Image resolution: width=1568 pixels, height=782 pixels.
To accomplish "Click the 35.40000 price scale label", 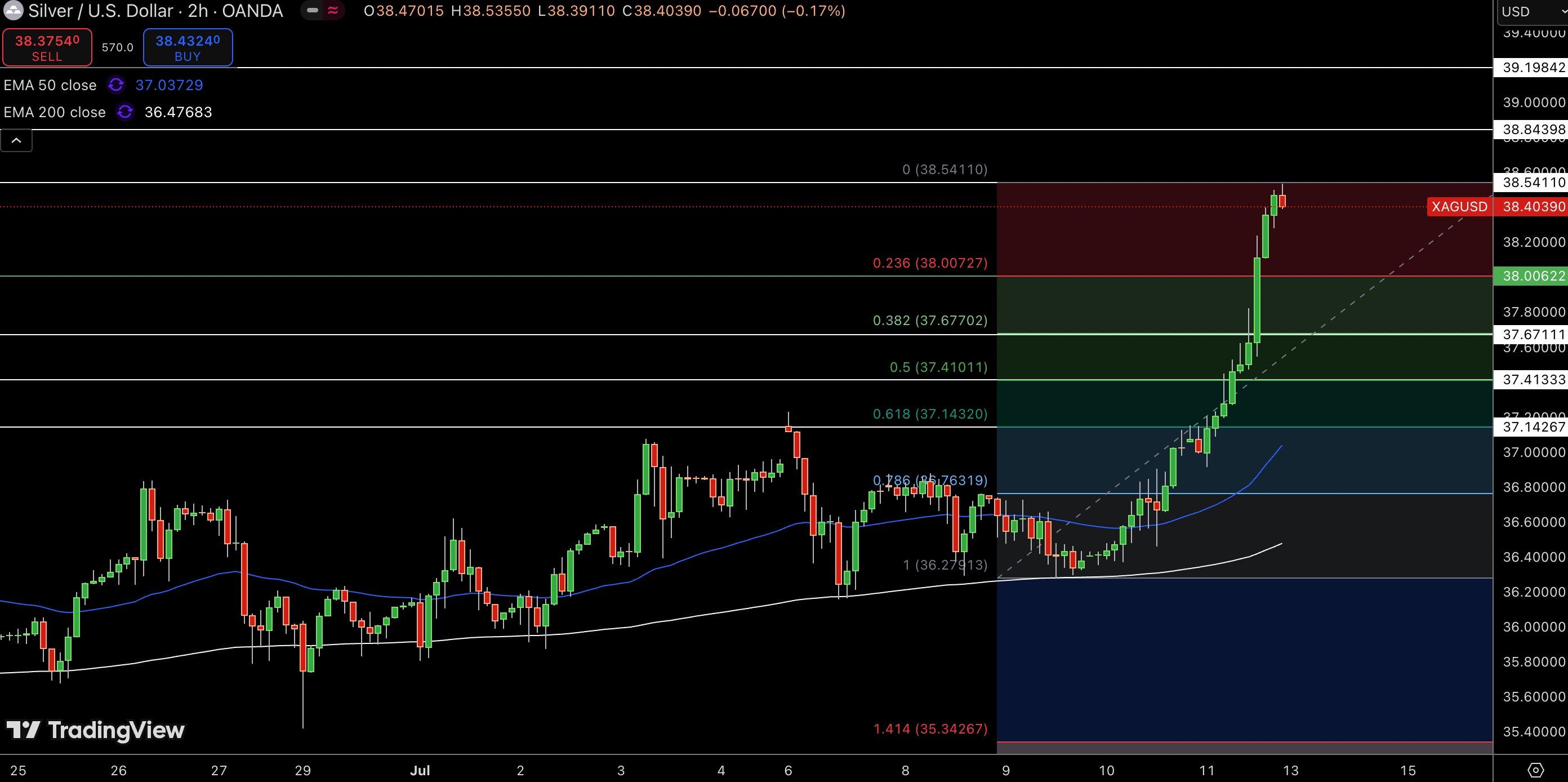I will [1533, 732].
